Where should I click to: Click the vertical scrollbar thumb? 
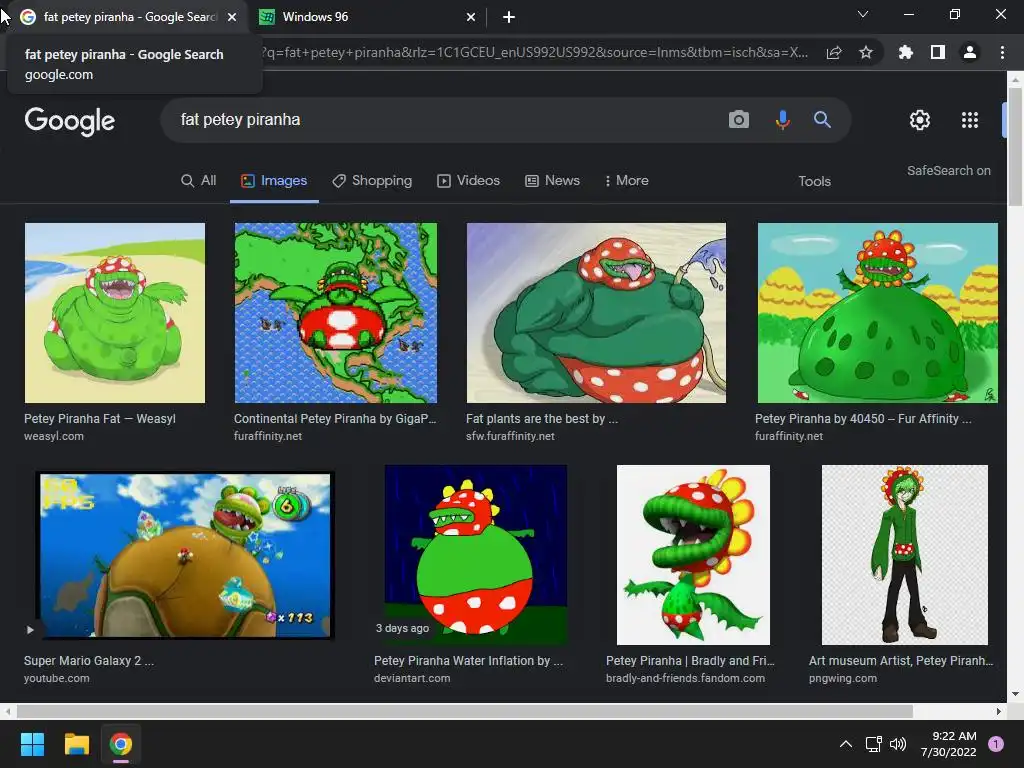coord(1015,146)
